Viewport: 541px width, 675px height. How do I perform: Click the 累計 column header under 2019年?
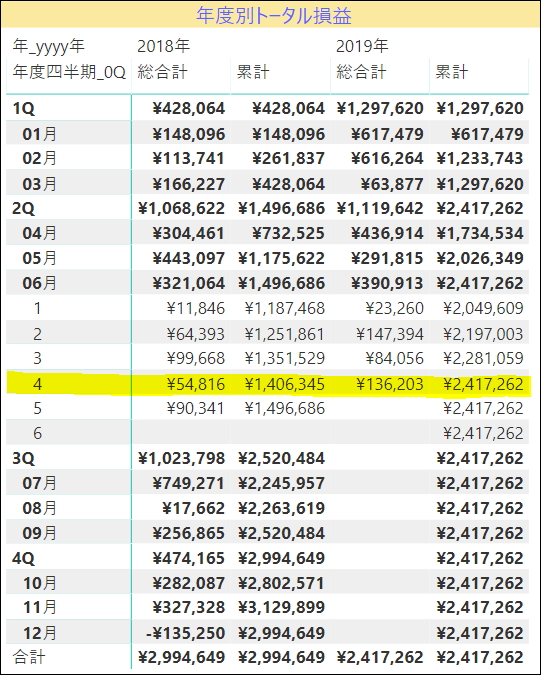click(451, 72)
